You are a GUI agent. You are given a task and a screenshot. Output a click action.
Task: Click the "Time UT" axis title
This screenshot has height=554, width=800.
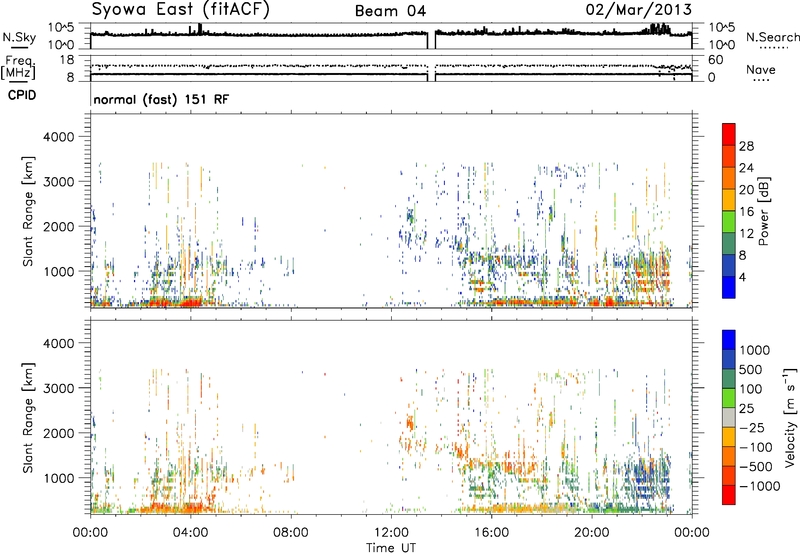click(x=391, y=548)
